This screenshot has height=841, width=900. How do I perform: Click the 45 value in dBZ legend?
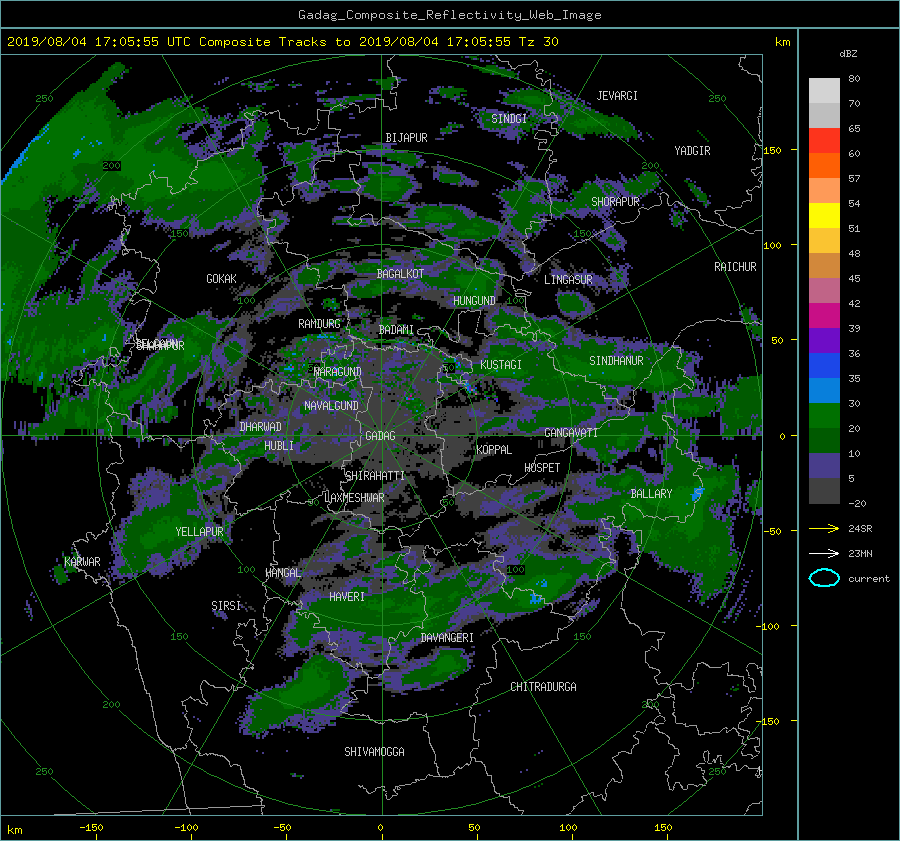pyautogui.click(x=854, y=278)
